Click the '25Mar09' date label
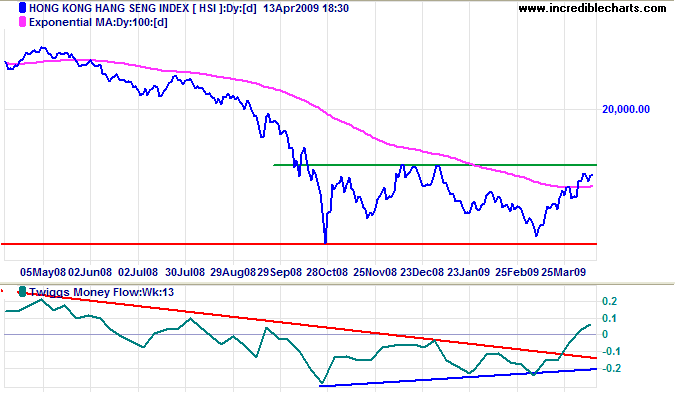 (564, 272)
